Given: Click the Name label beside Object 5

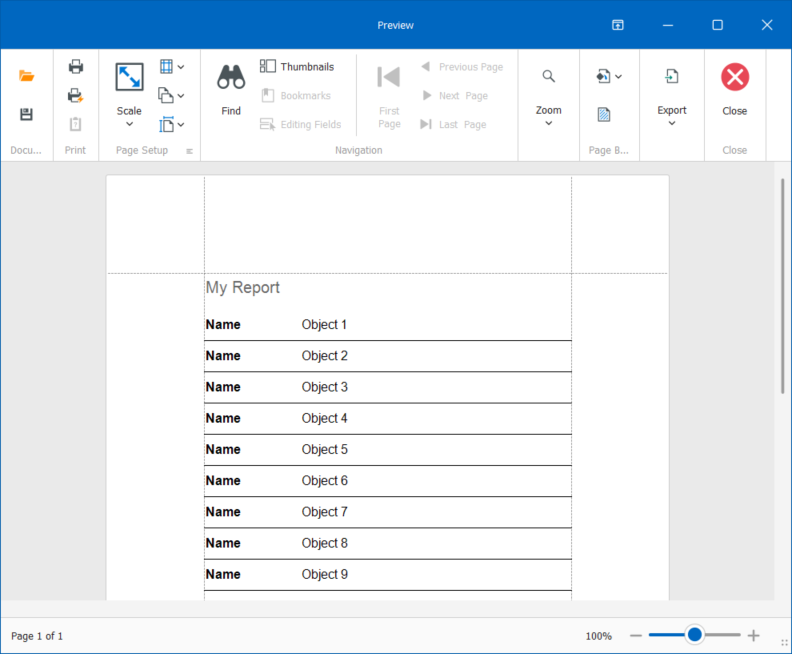Looking at the screenshot, I should (223, 449).
